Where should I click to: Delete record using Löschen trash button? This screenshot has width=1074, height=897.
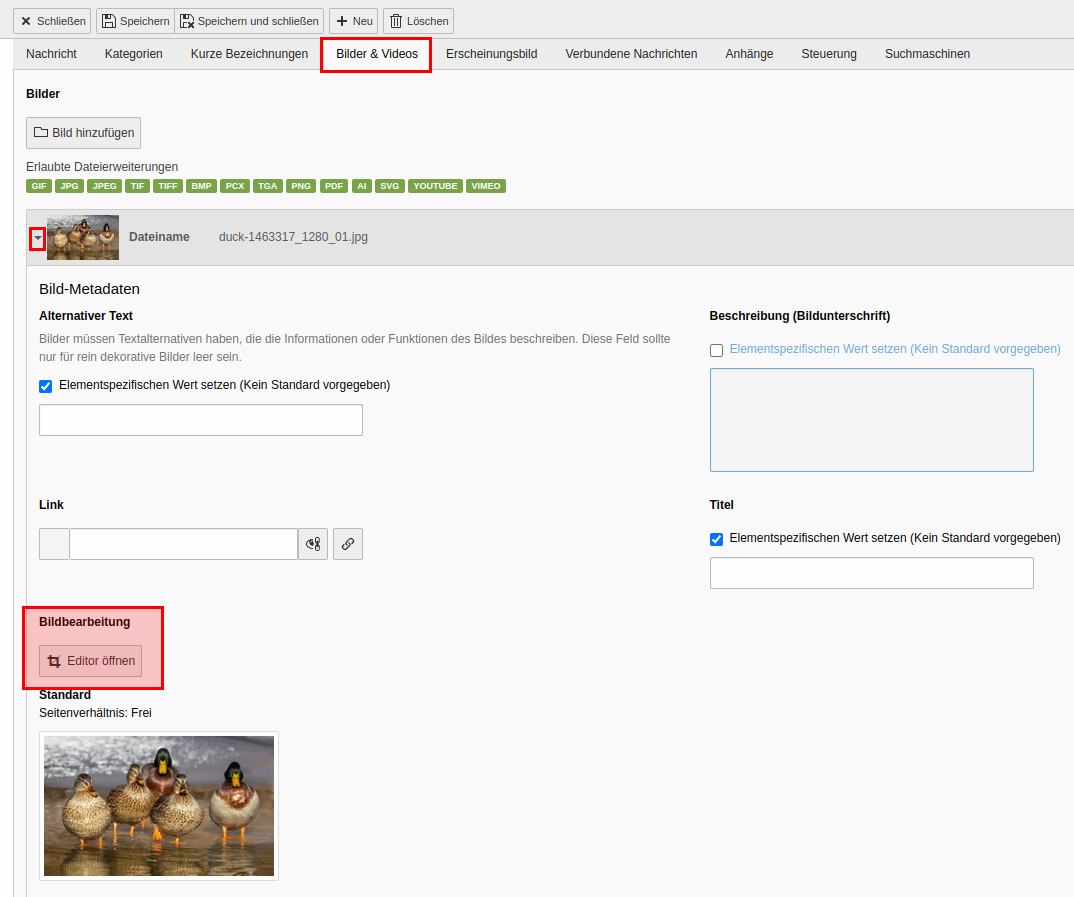418,21
